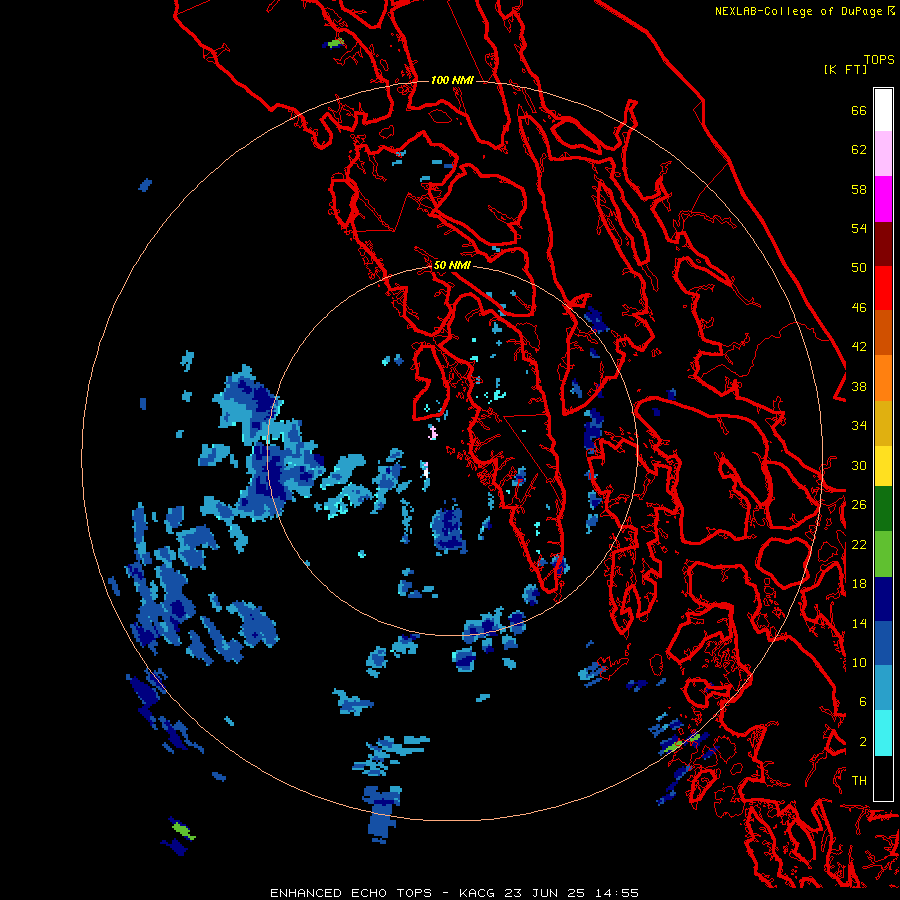The image size is (900, 900).
Task: Click the medium blue 10 kft swatch
Action: point(883,644)
